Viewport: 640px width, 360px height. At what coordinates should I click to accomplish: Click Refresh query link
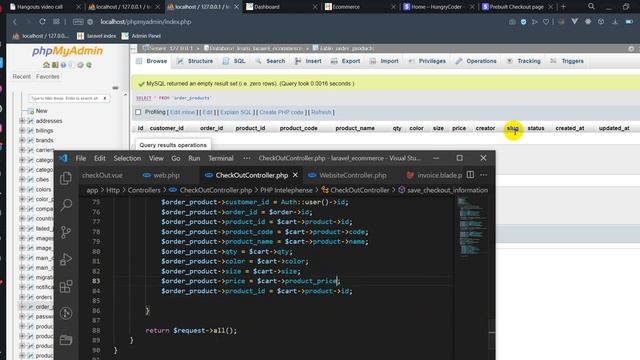(x=321, y=112)
